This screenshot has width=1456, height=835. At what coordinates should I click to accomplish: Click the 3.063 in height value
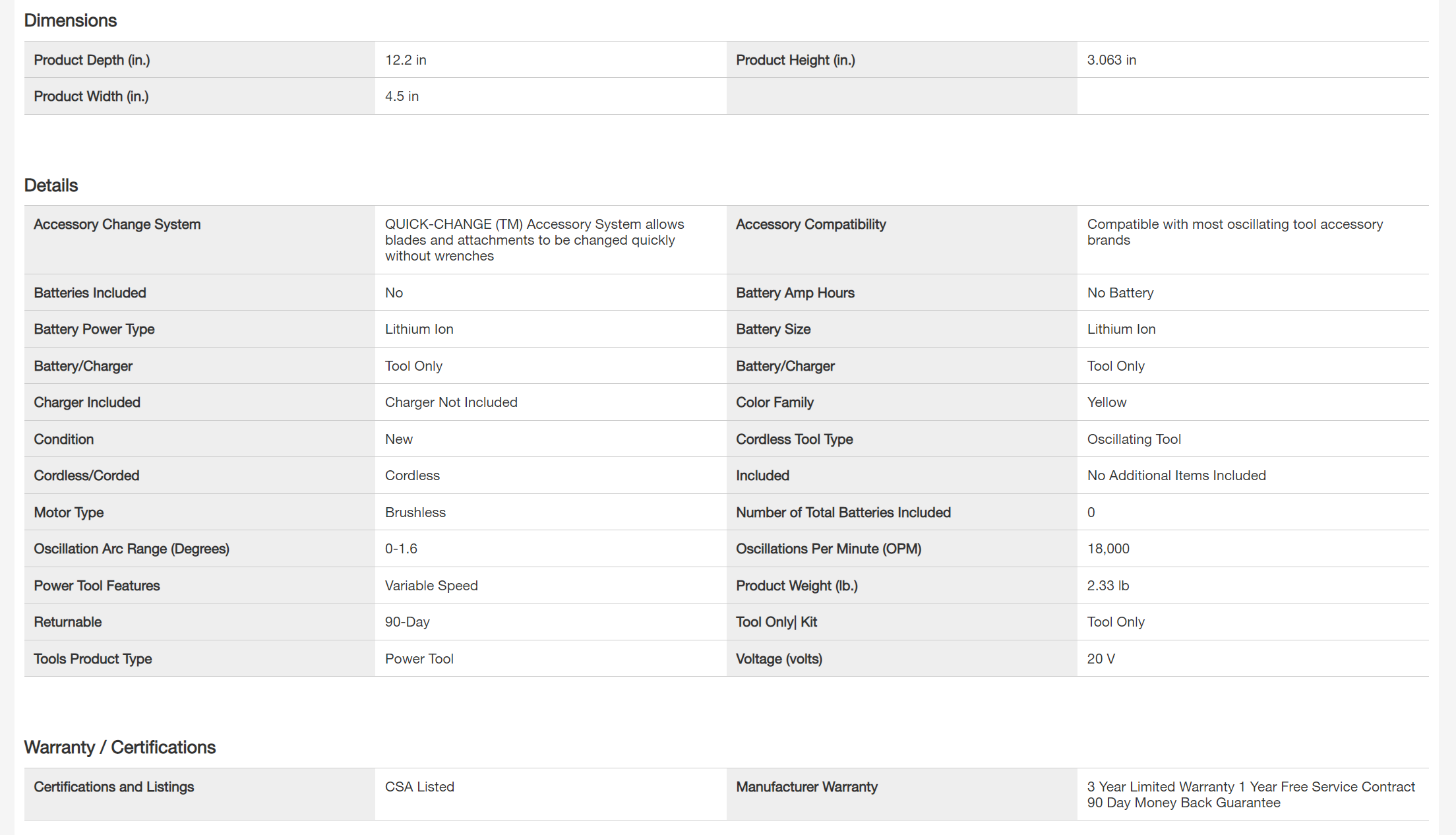click(1111, 60)
